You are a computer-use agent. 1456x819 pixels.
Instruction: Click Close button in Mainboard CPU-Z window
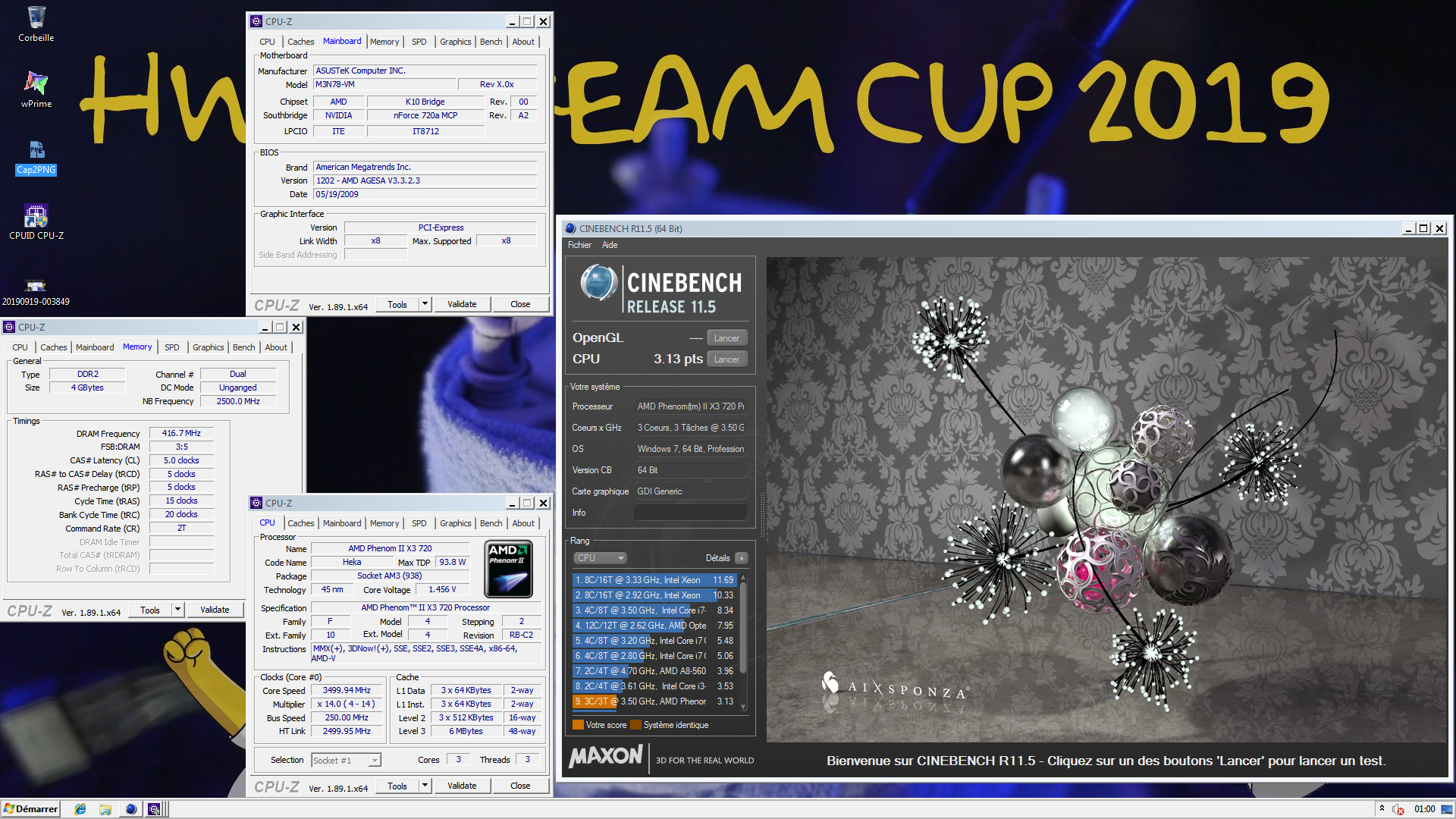(x=520, y=304)
